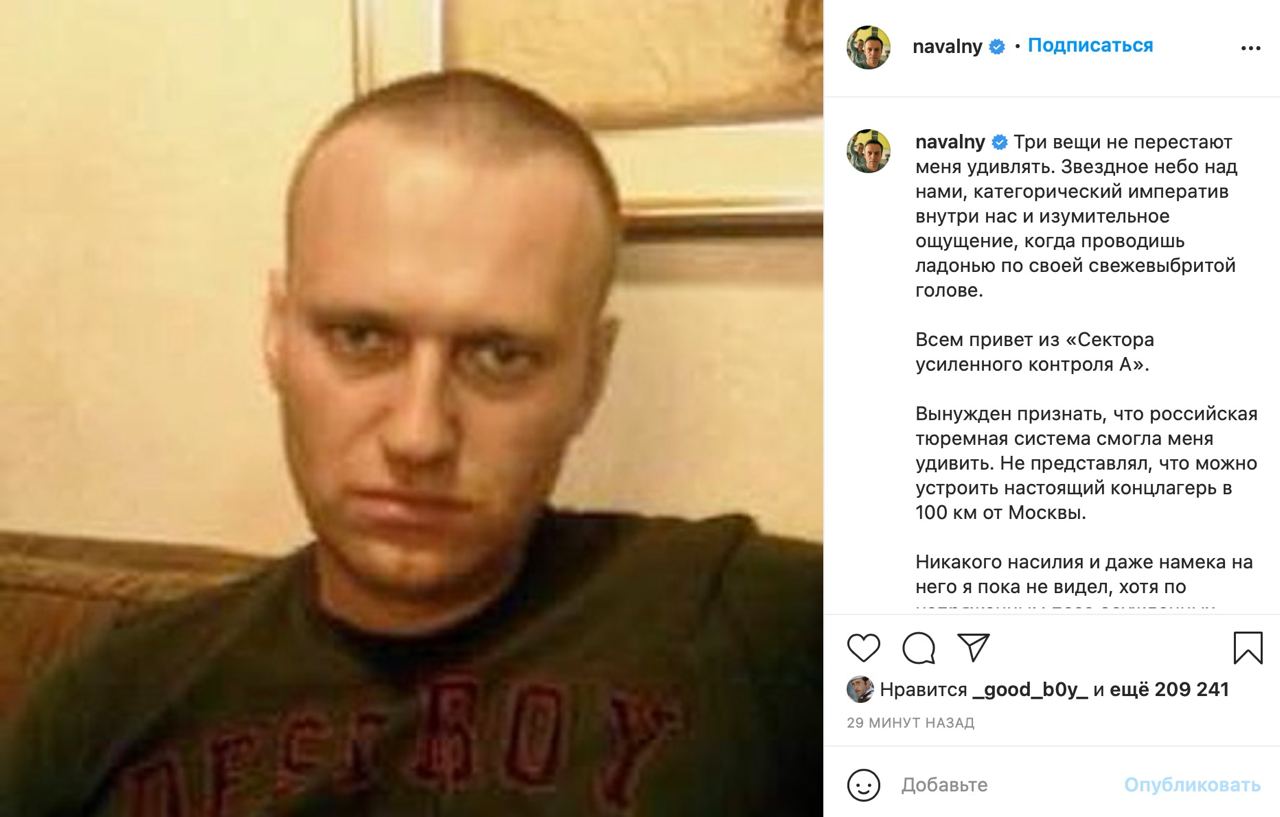
Task: Click the small liker avatar icon
Action: pyautogui.click(x=860, y=689)
